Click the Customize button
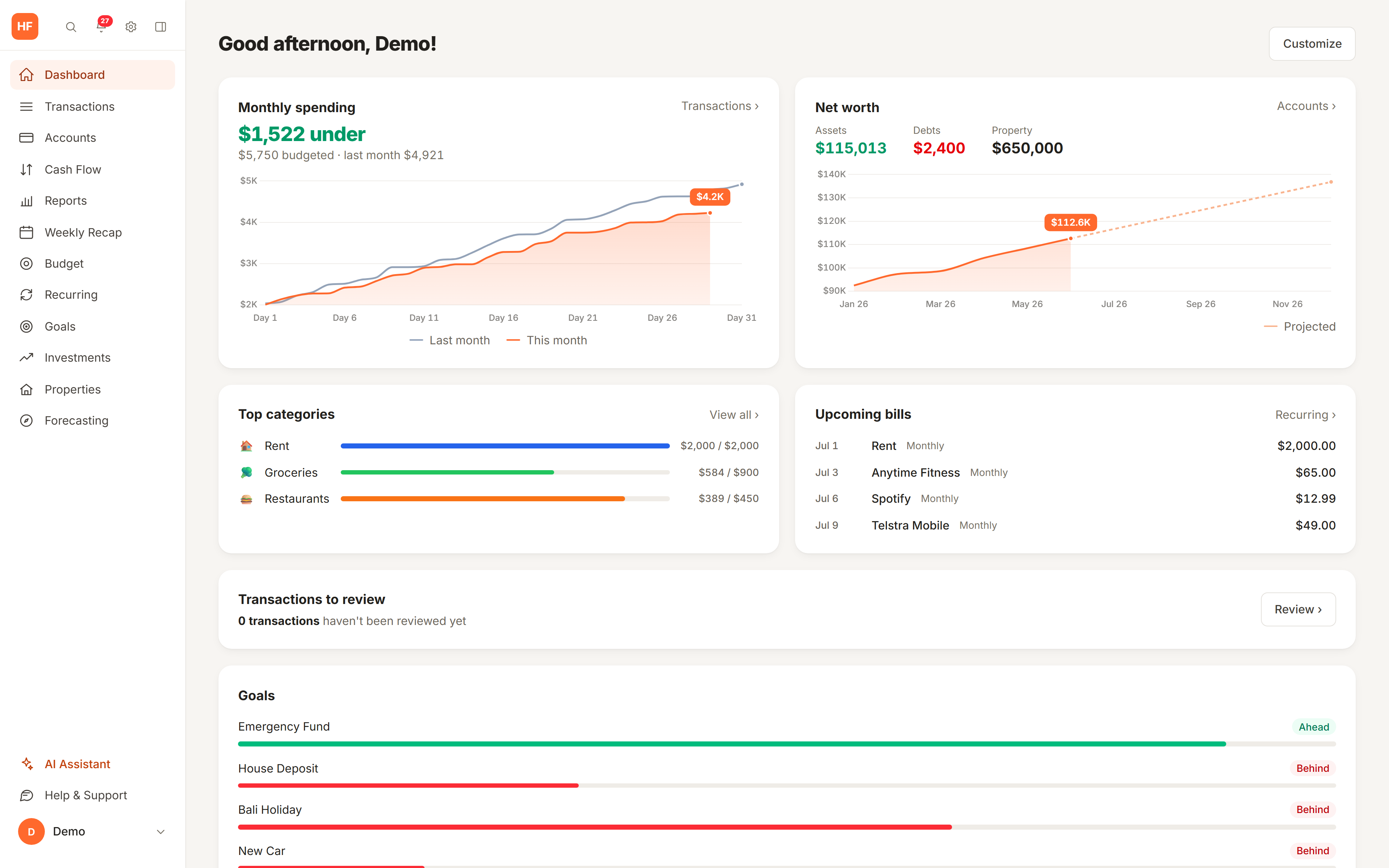This screenshot has width=1389, height=868. (1312, 44)
